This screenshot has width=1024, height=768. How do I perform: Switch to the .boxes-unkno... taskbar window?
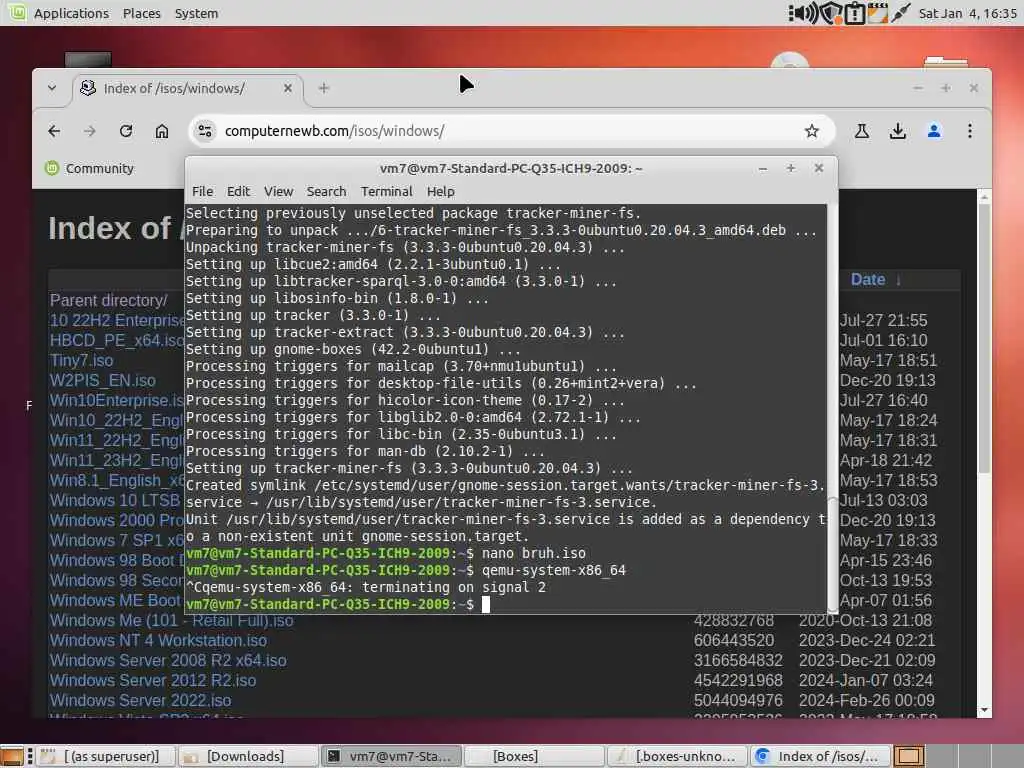coord(677,756)
